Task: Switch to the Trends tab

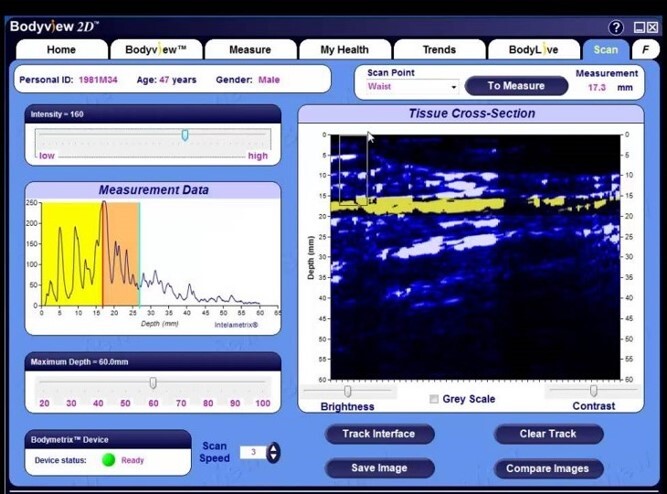Action: click(439, 49)
